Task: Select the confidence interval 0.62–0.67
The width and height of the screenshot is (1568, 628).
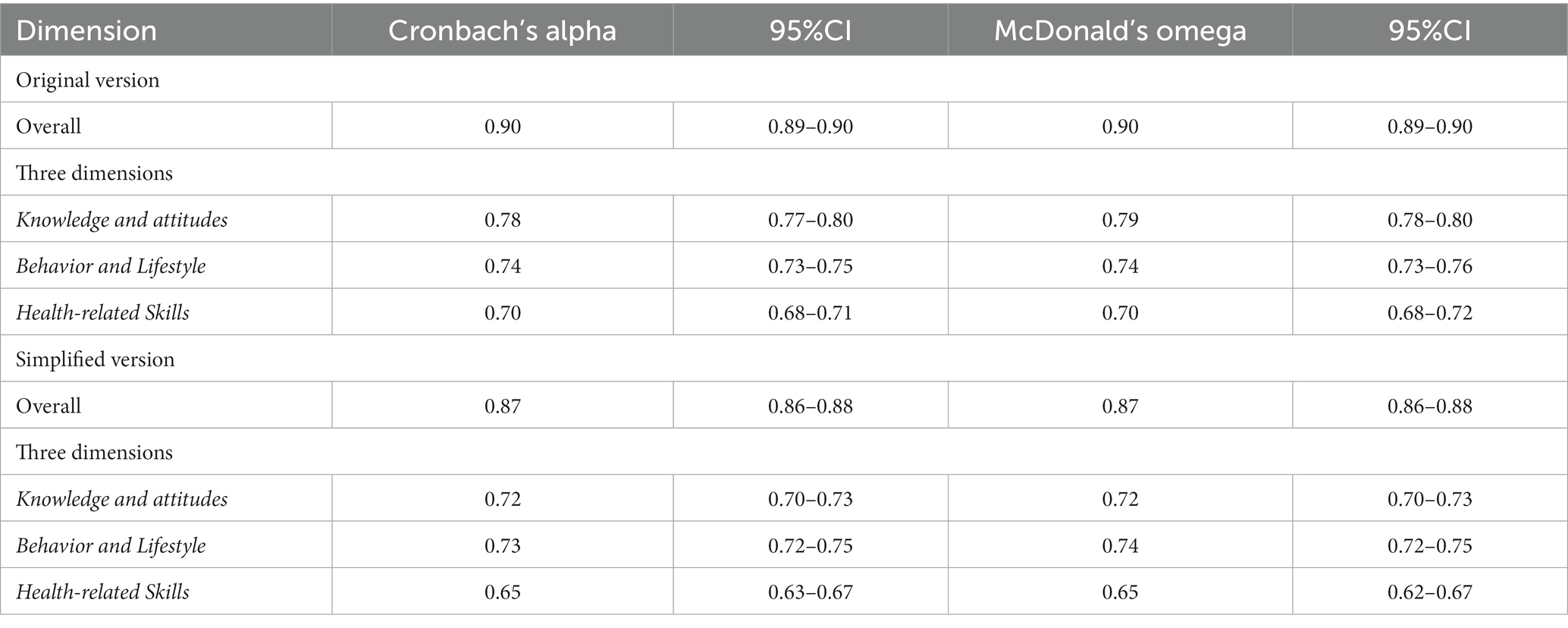Action: pos(1430,592)
